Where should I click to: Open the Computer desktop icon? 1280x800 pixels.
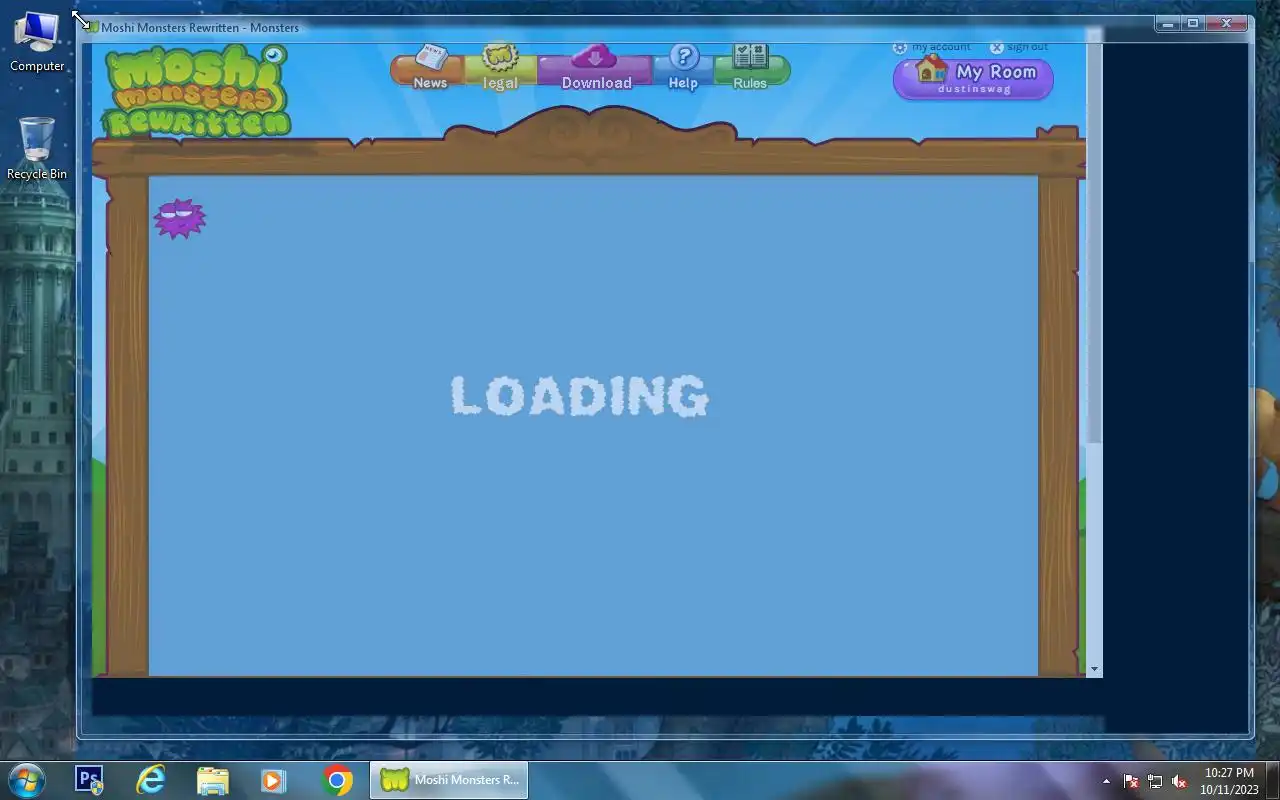click(37, 42)
